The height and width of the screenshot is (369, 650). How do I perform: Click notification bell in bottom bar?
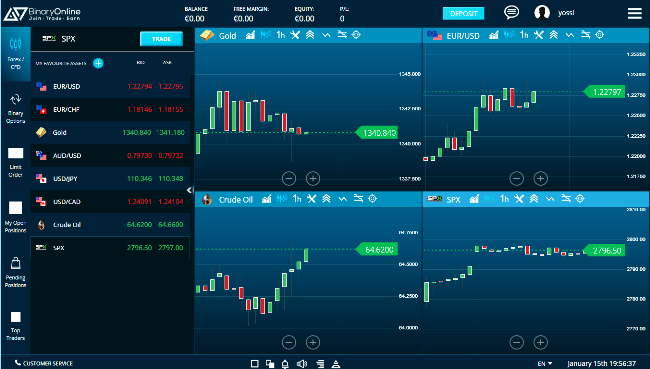point(285,364)
